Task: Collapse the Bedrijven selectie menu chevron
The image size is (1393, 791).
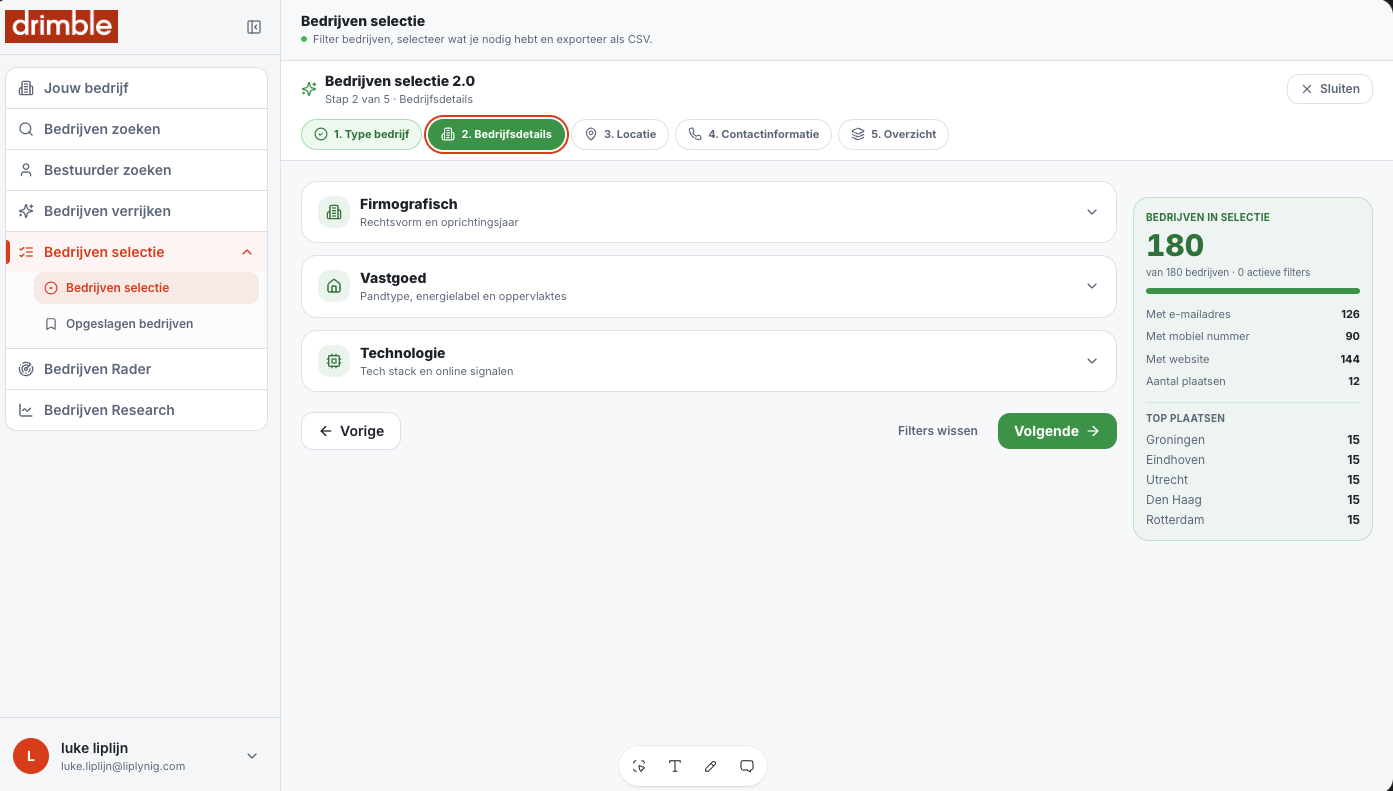Action: click(x=247, y=252)
